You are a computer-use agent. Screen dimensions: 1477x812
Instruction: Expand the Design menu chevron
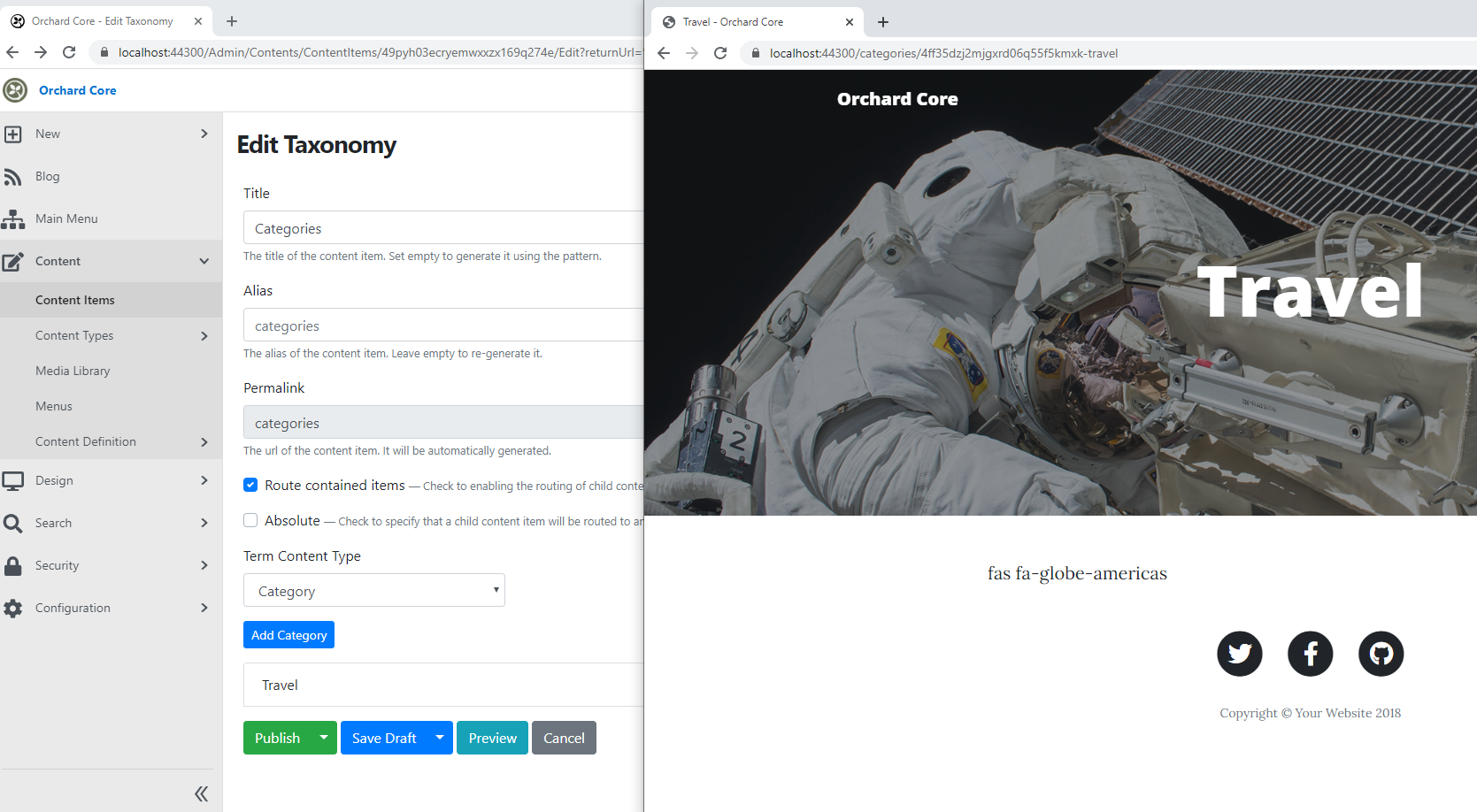point(204,480)
